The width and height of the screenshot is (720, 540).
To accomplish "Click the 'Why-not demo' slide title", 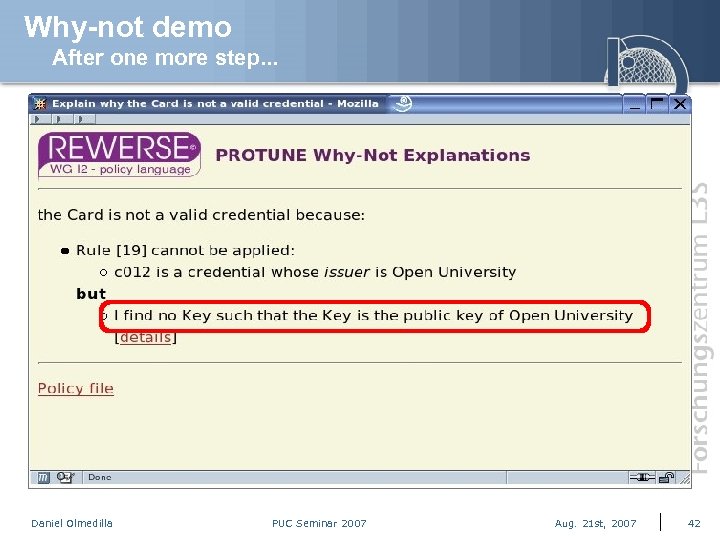I will 128,28.
